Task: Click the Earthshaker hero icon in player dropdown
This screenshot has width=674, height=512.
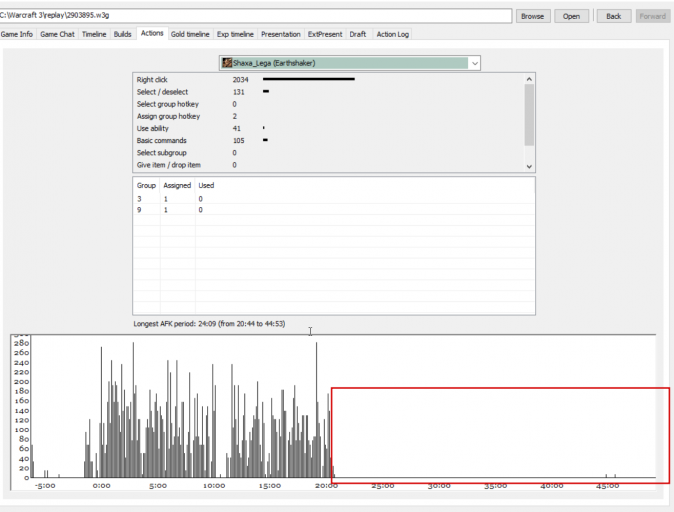Action: pos(227,63)
